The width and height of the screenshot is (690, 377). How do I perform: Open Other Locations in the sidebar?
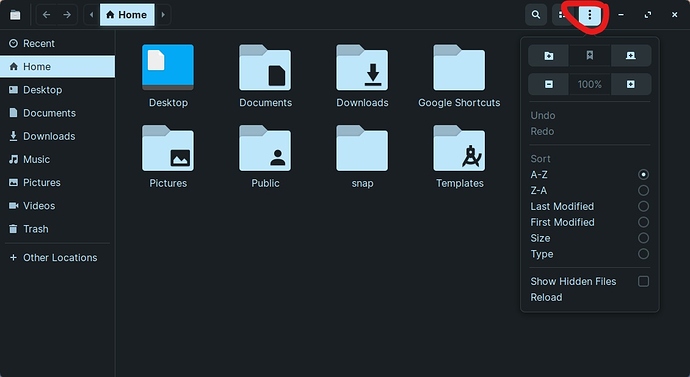click(57, 258)
